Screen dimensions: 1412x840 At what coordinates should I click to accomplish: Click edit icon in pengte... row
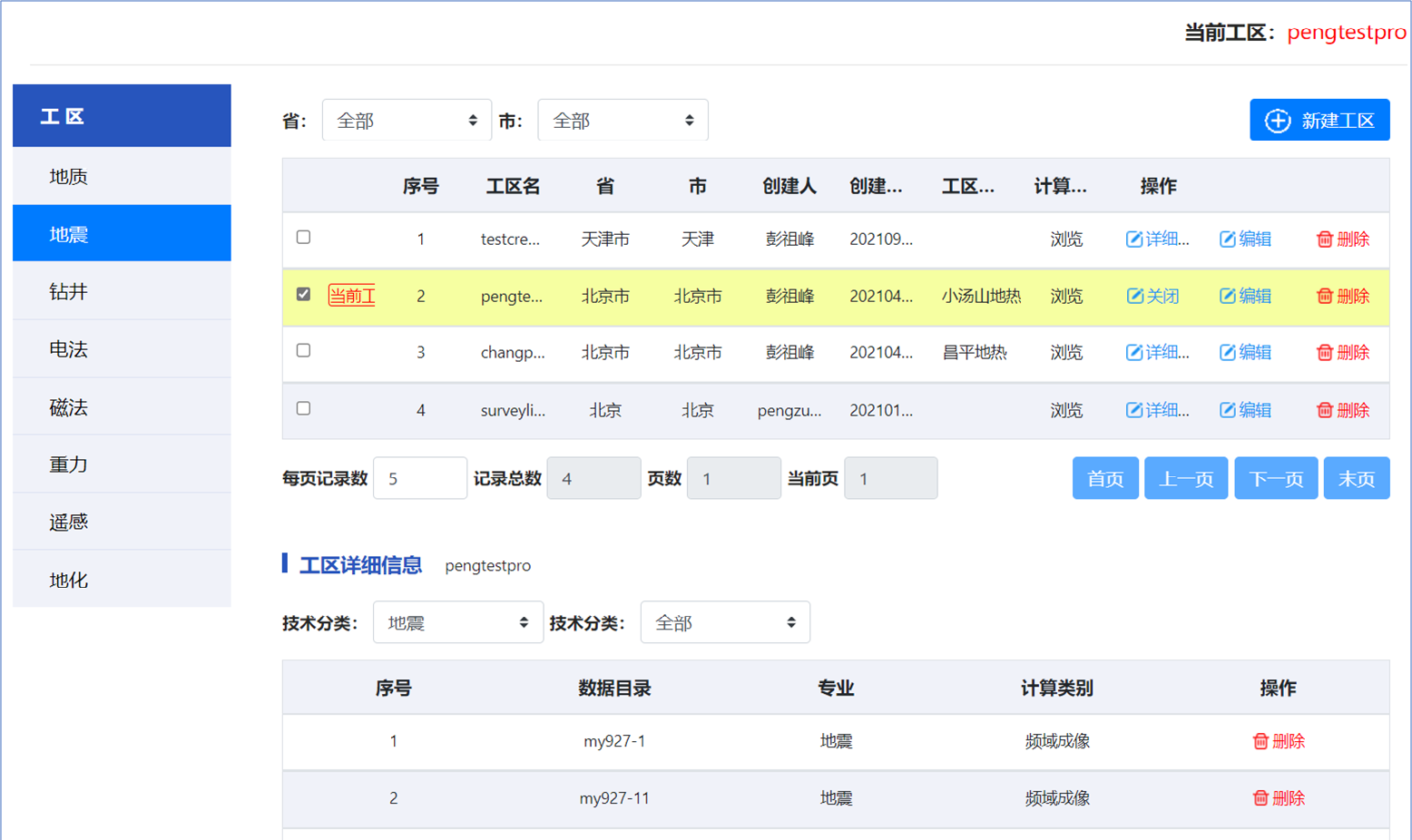(1227, 297)
